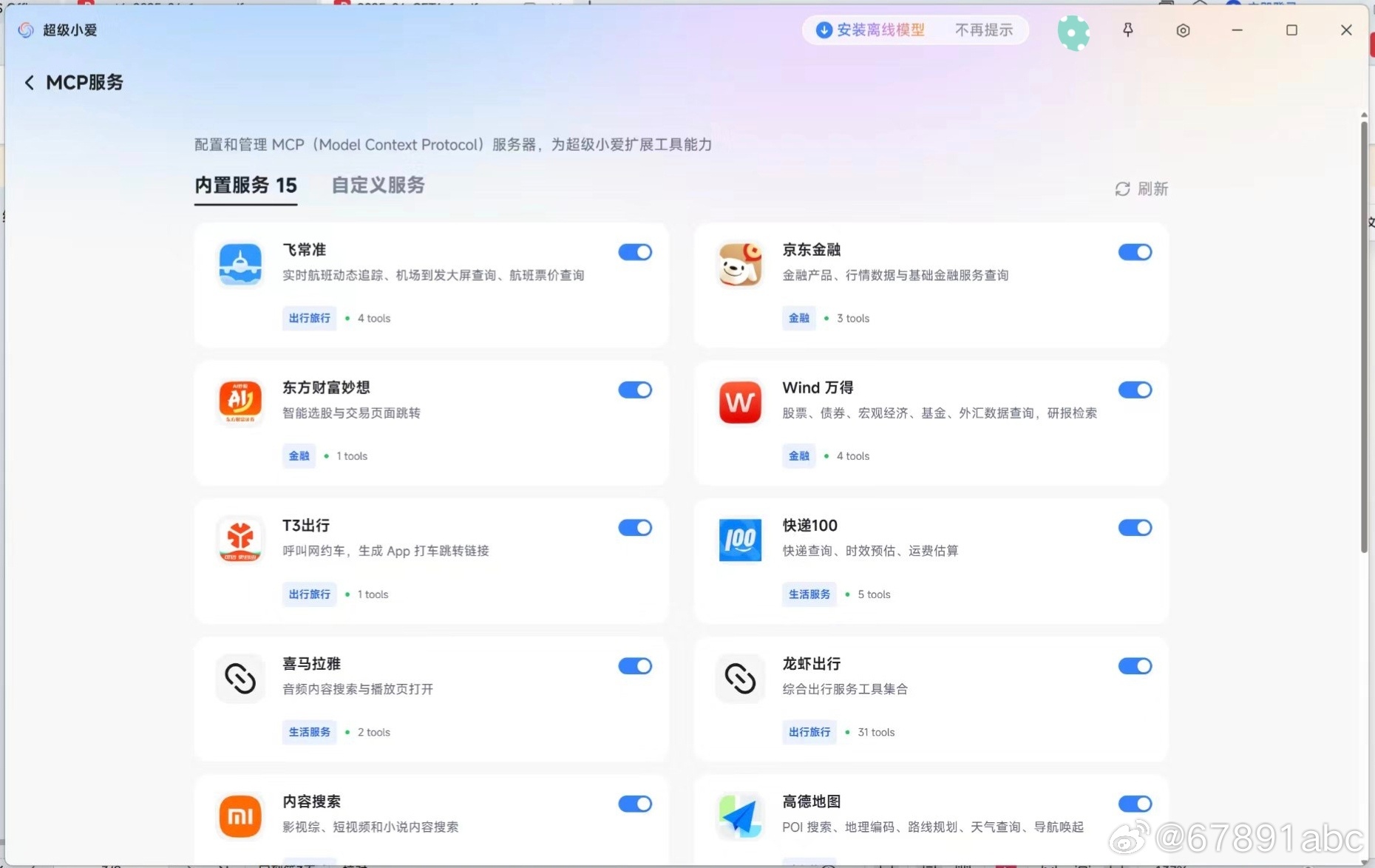Click the 东方财富妙想 app icon

tap(240, 402)
